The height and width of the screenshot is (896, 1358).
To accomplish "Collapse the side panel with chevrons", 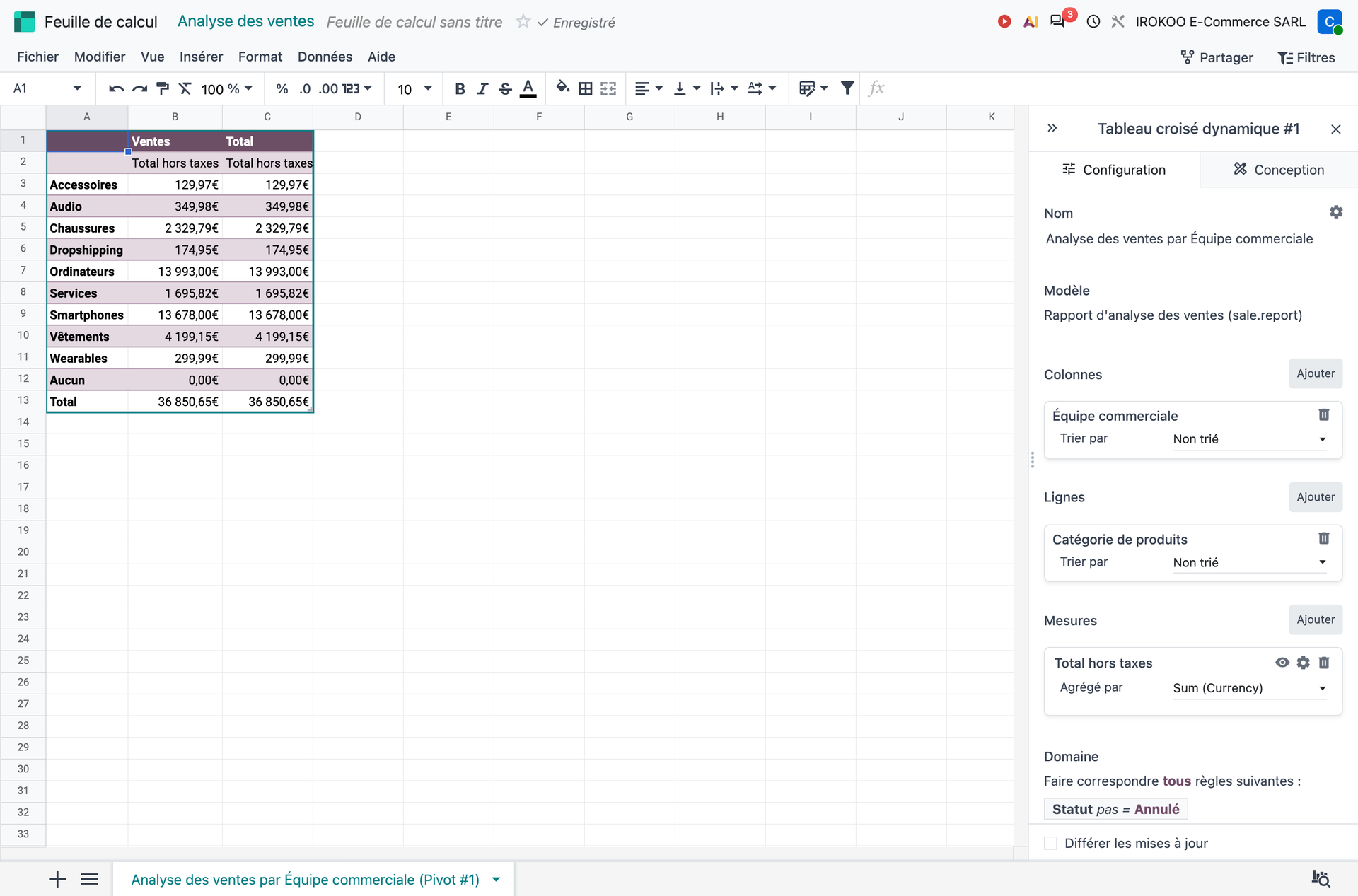I will tap(1052, 128).
